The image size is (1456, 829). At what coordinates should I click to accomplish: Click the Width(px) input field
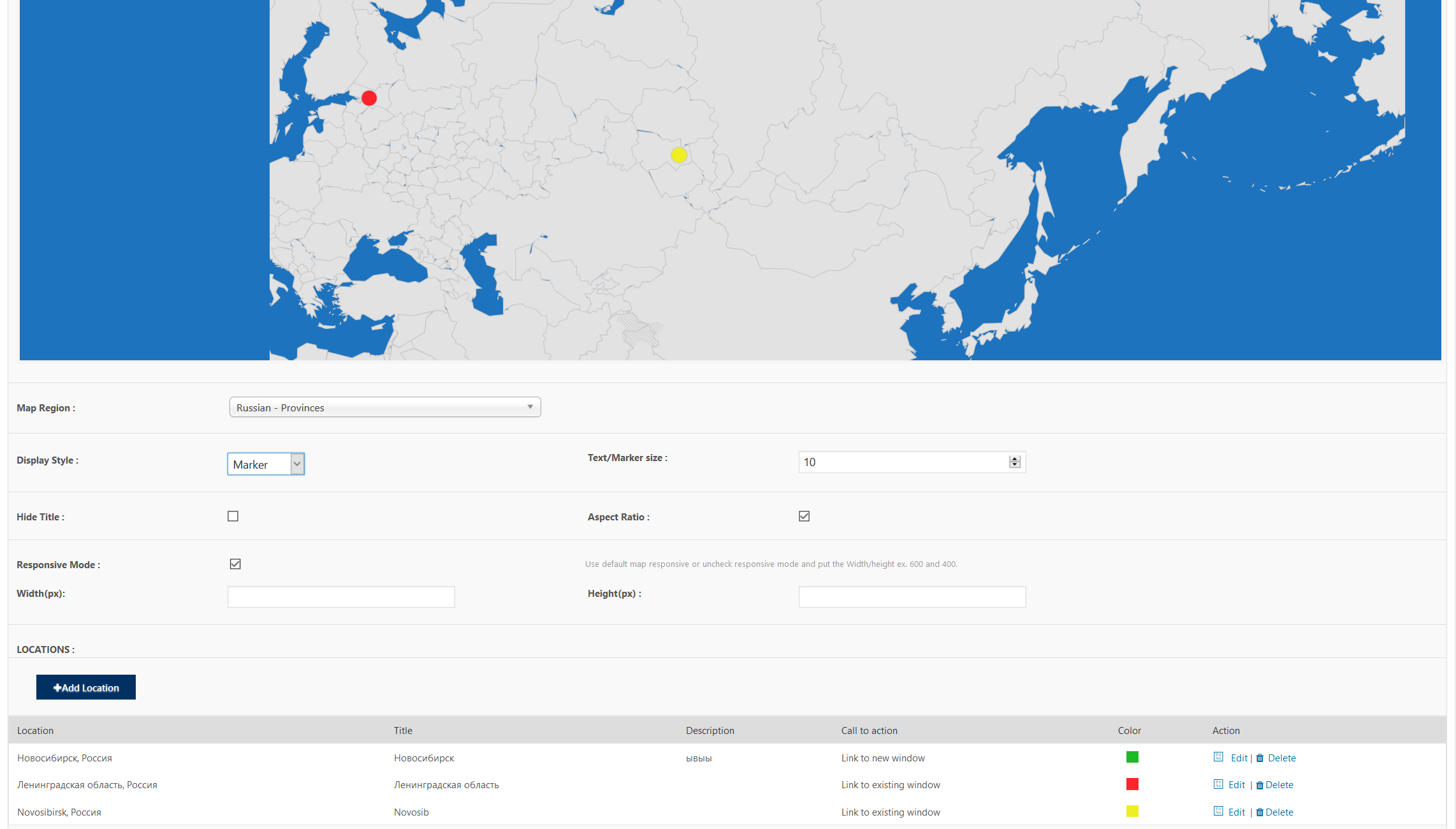tap(341, 597)
